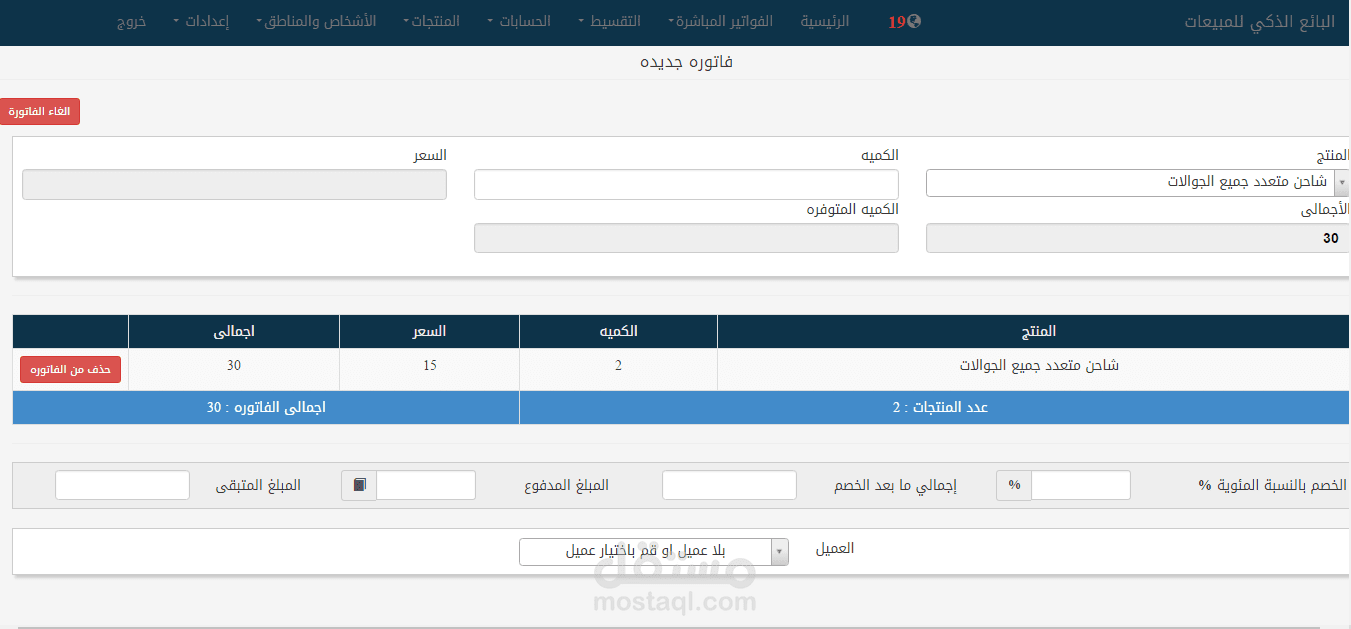Click the المبلغ المتبقى remaining amount field

[x=122, y=485]
